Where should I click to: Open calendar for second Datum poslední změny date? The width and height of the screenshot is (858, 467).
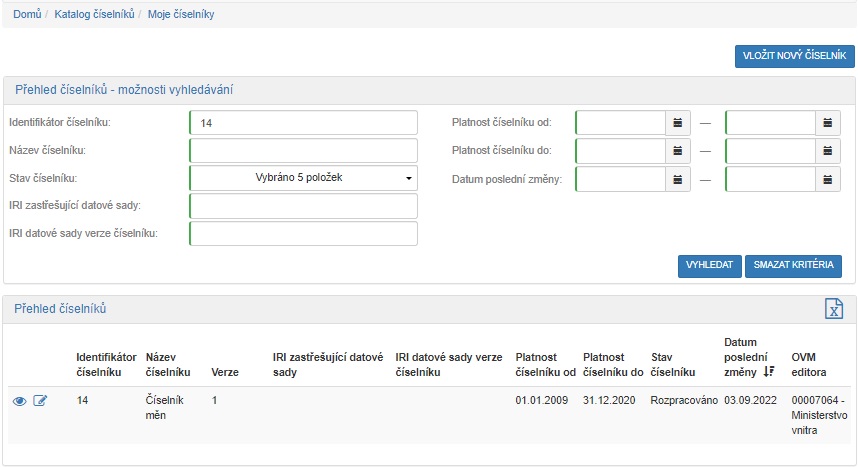click(828, 179)
